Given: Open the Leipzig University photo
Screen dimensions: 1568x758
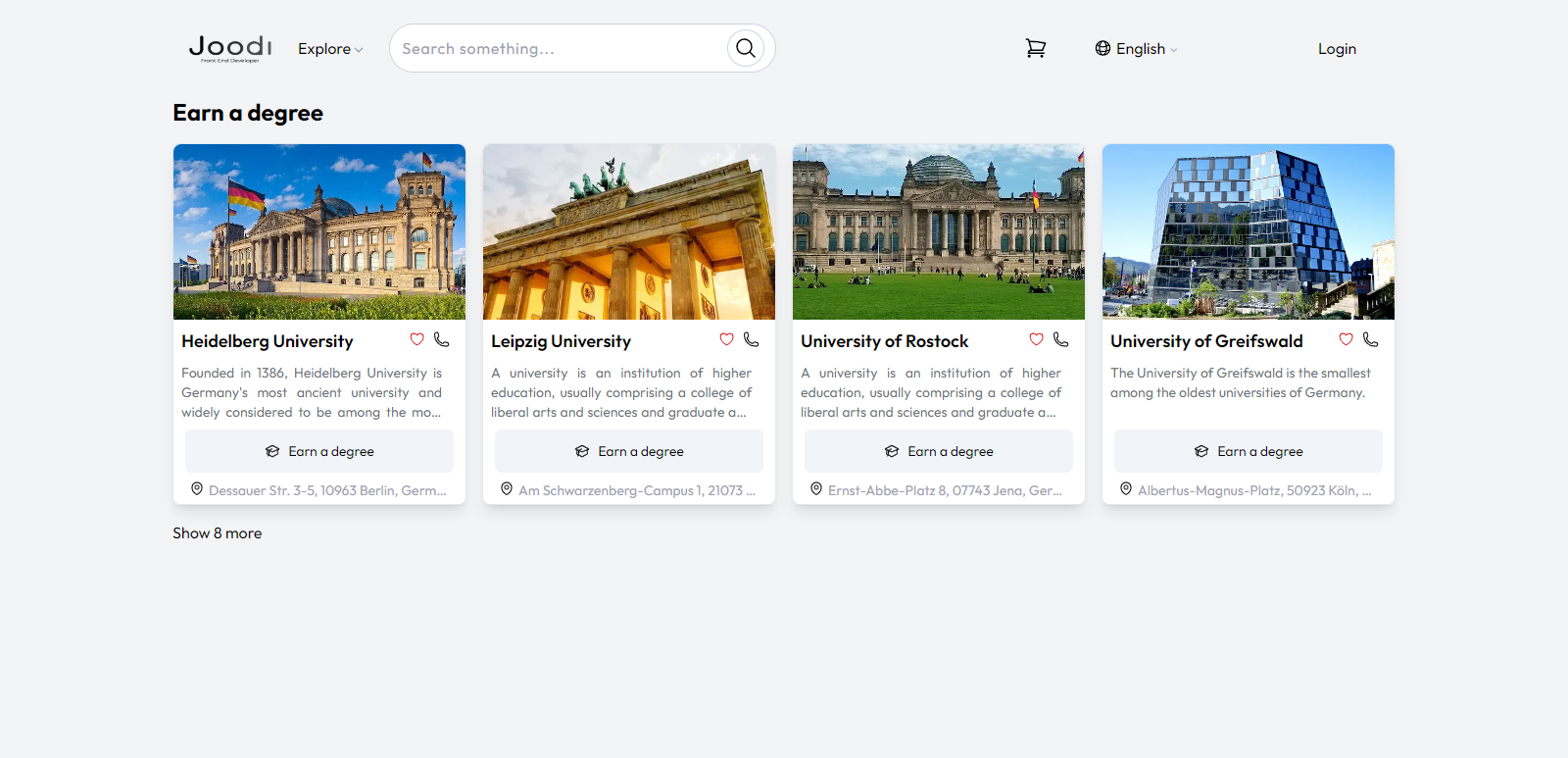Looking at the screenshot, I should [629, 231].
